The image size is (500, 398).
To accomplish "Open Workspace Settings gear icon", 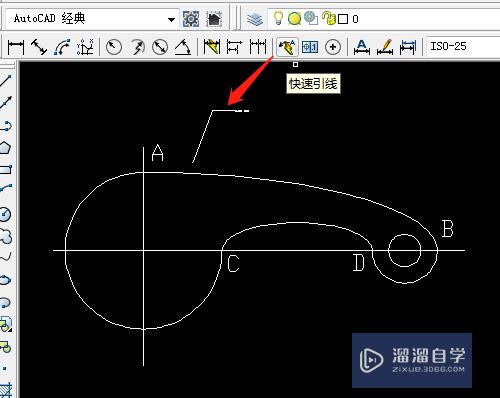I will tap(191, 19).
